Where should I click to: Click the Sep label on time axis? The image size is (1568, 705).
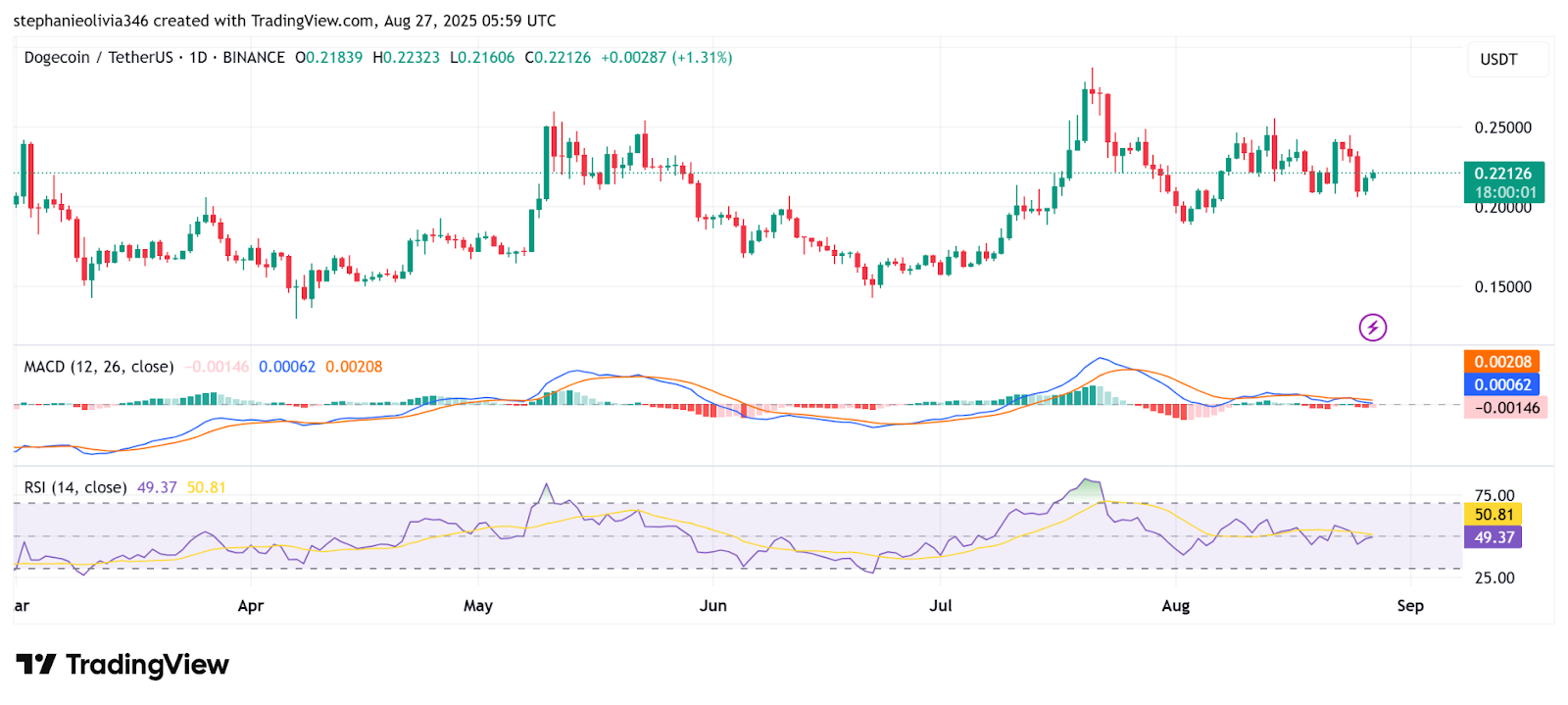(1410, 606)
